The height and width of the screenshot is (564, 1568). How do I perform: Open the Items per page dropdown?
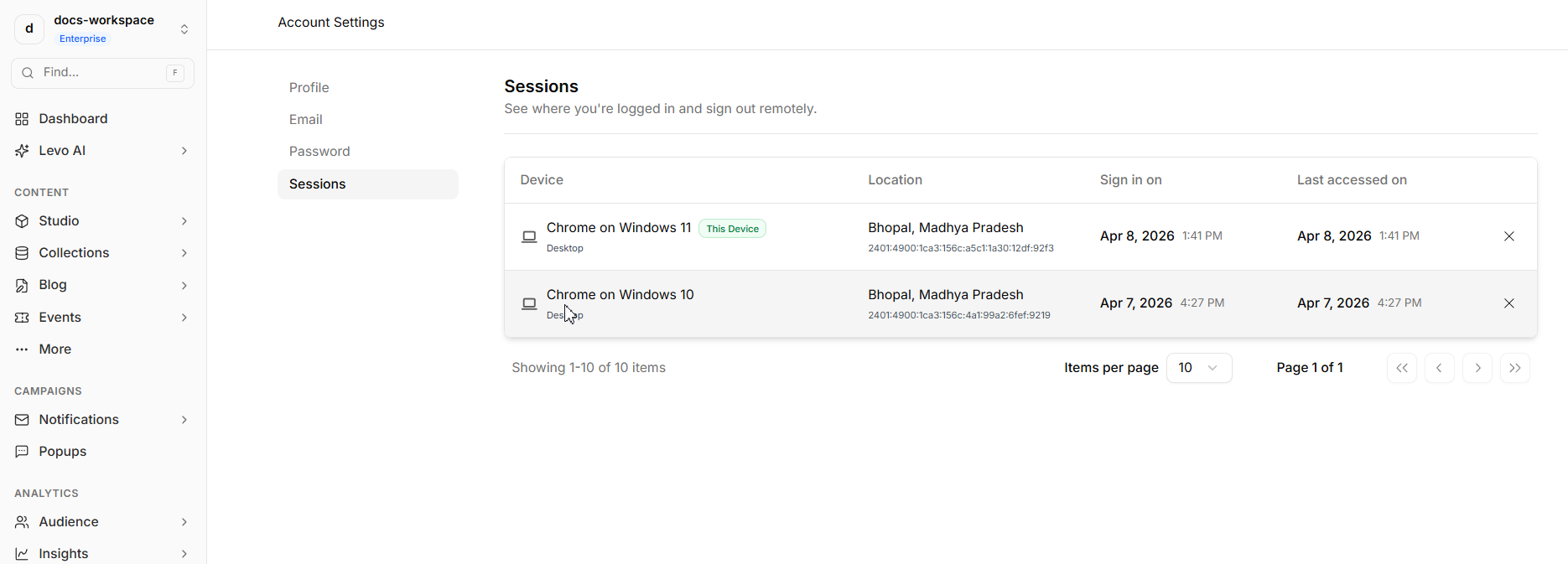point(1198,368)
